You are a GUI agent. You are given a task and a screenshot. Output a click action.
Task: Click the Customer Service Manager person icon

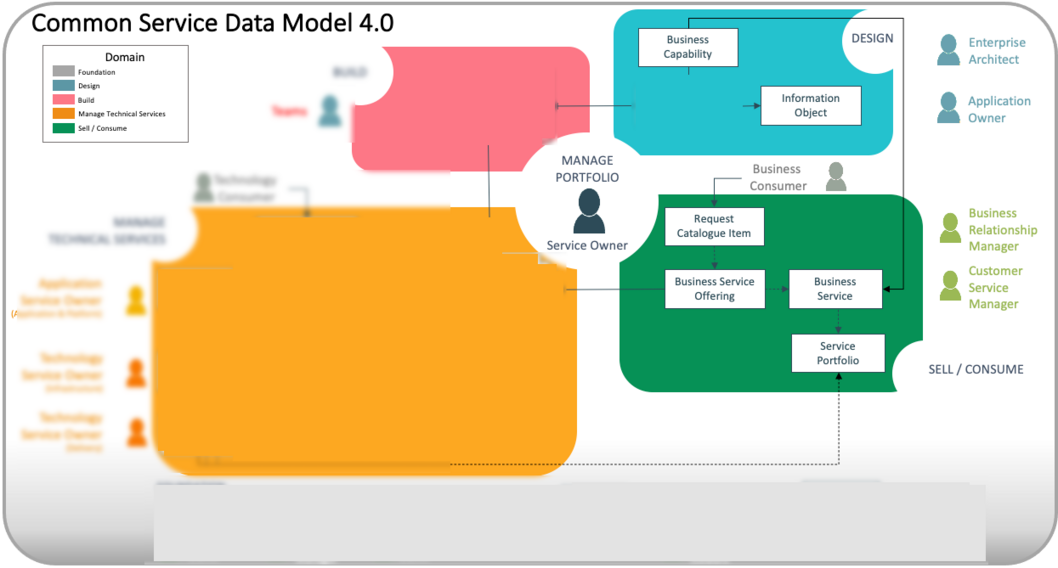click(x=950, y=286)
